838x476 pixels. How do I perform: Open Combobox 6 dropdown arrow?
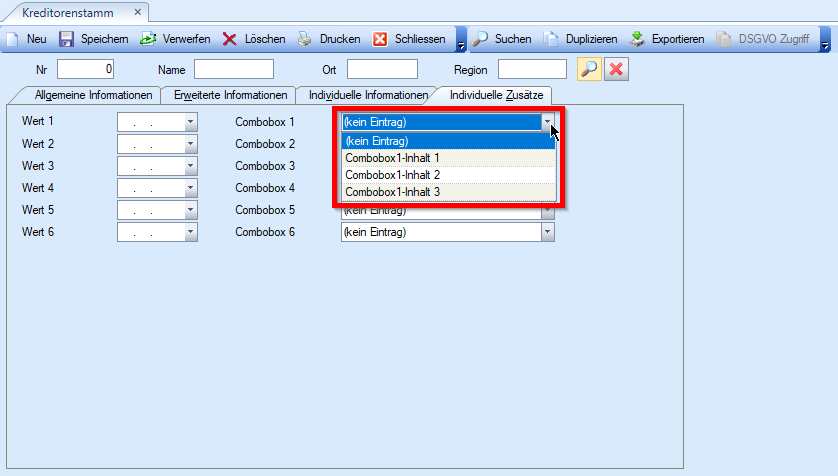[547, 232]
